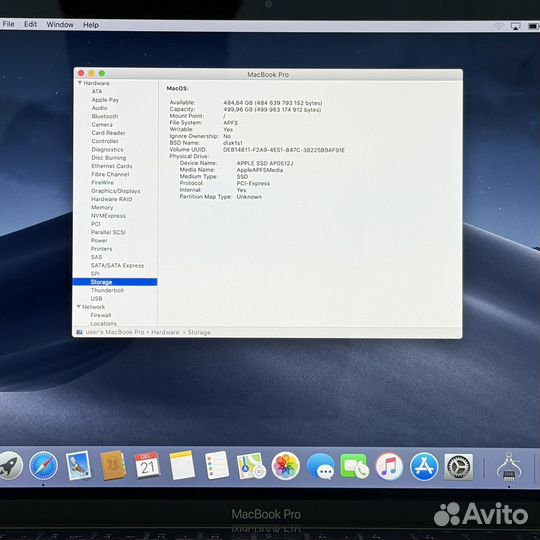Open Reminders list icon in dock
The width and height of the screenshot is (540, 540).
[x=217, y=466]
